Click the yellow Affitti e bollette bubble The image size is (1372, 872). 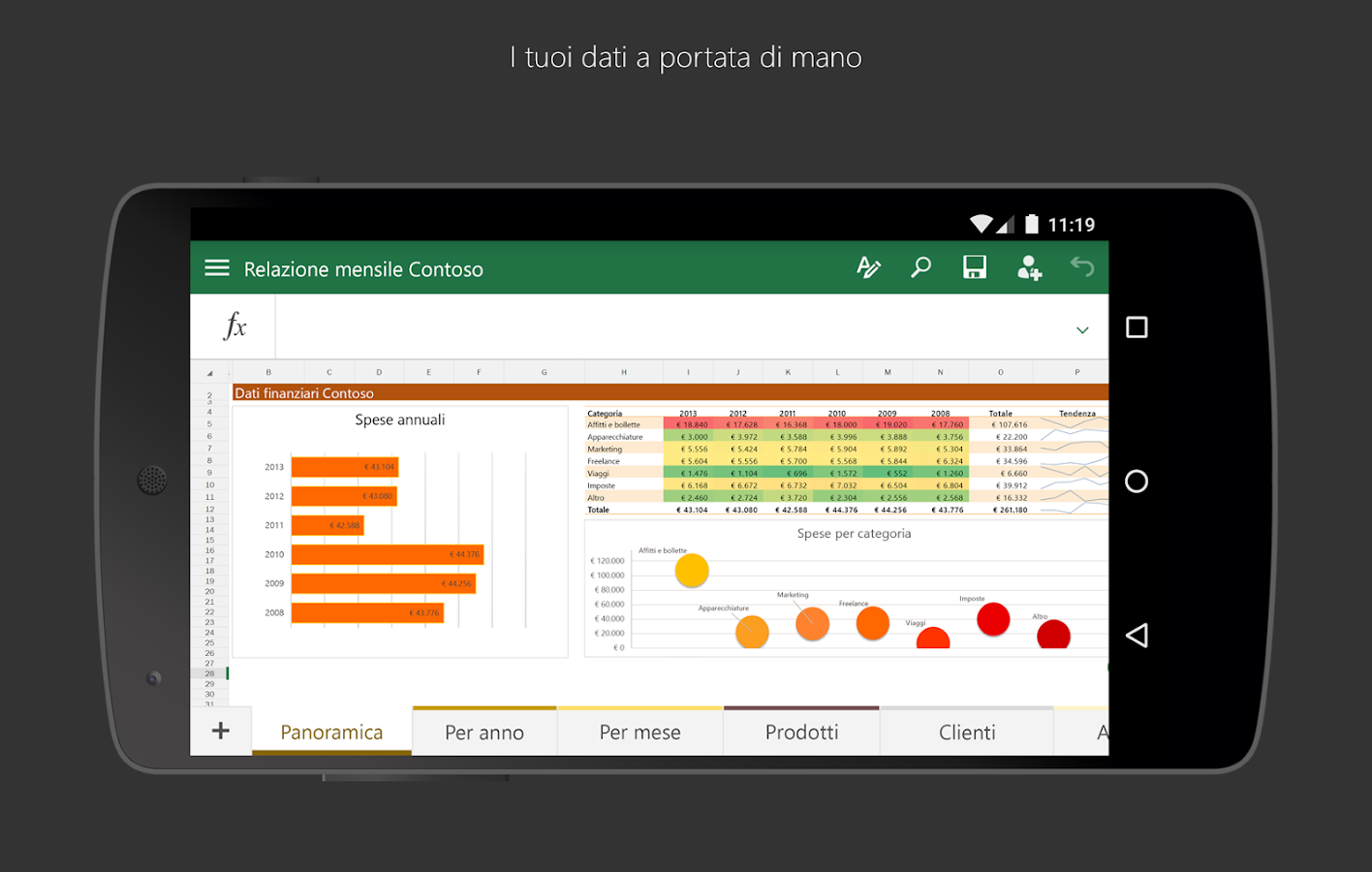click(692, 570)
